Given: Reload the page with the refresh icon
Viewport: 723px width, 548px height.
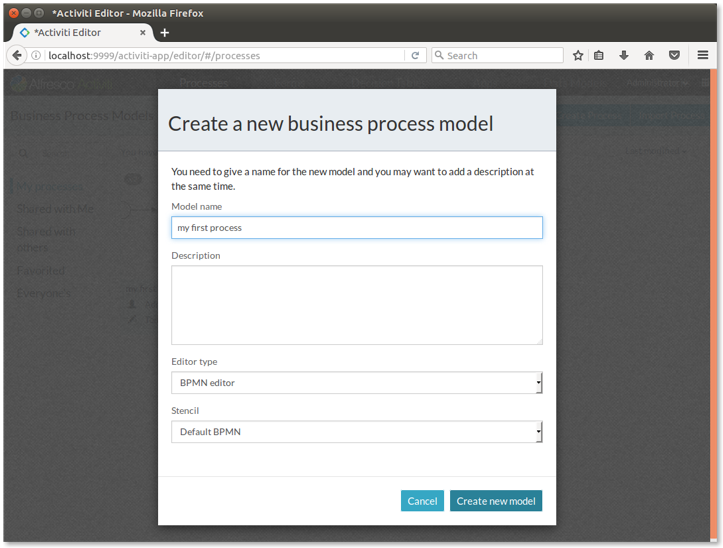Looking at the screenshot, I should coord(415,56).
